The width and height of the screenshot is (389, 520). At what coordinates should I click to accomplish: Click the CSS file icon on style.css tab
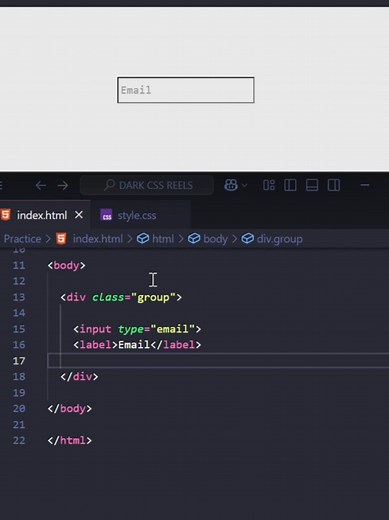(106, 215)
